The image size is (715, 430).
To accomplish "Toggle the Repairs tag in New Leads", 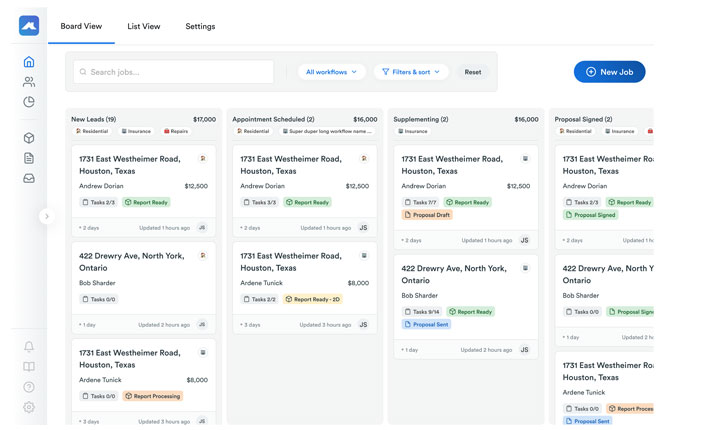I will click(x=175, y=131).
